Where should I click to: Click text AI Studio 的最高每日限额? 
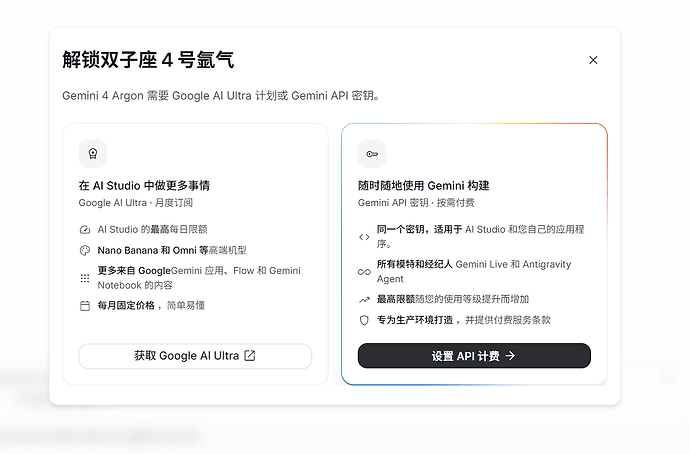[152, 229]
